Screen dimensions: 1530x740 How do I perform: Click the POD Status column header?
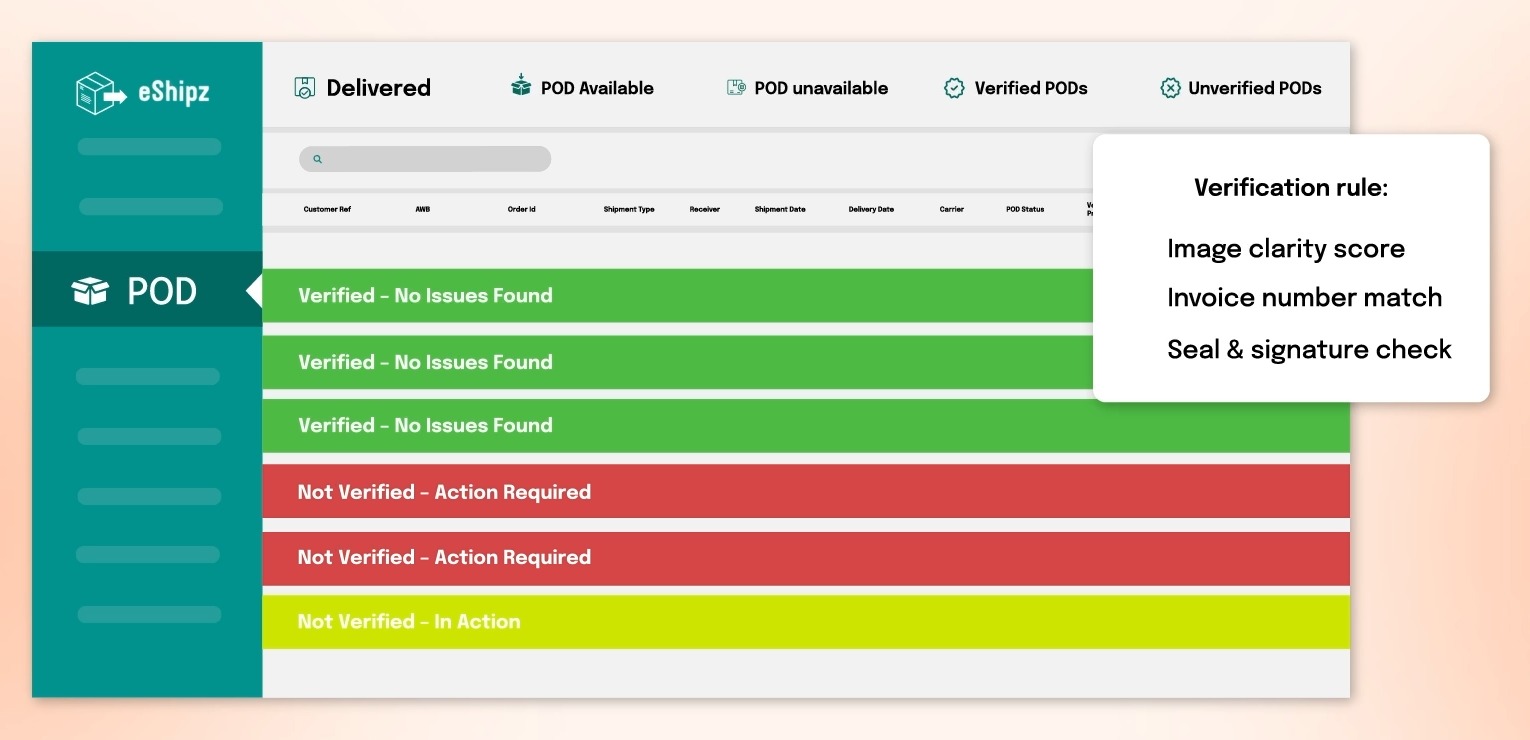(1025, 210)
